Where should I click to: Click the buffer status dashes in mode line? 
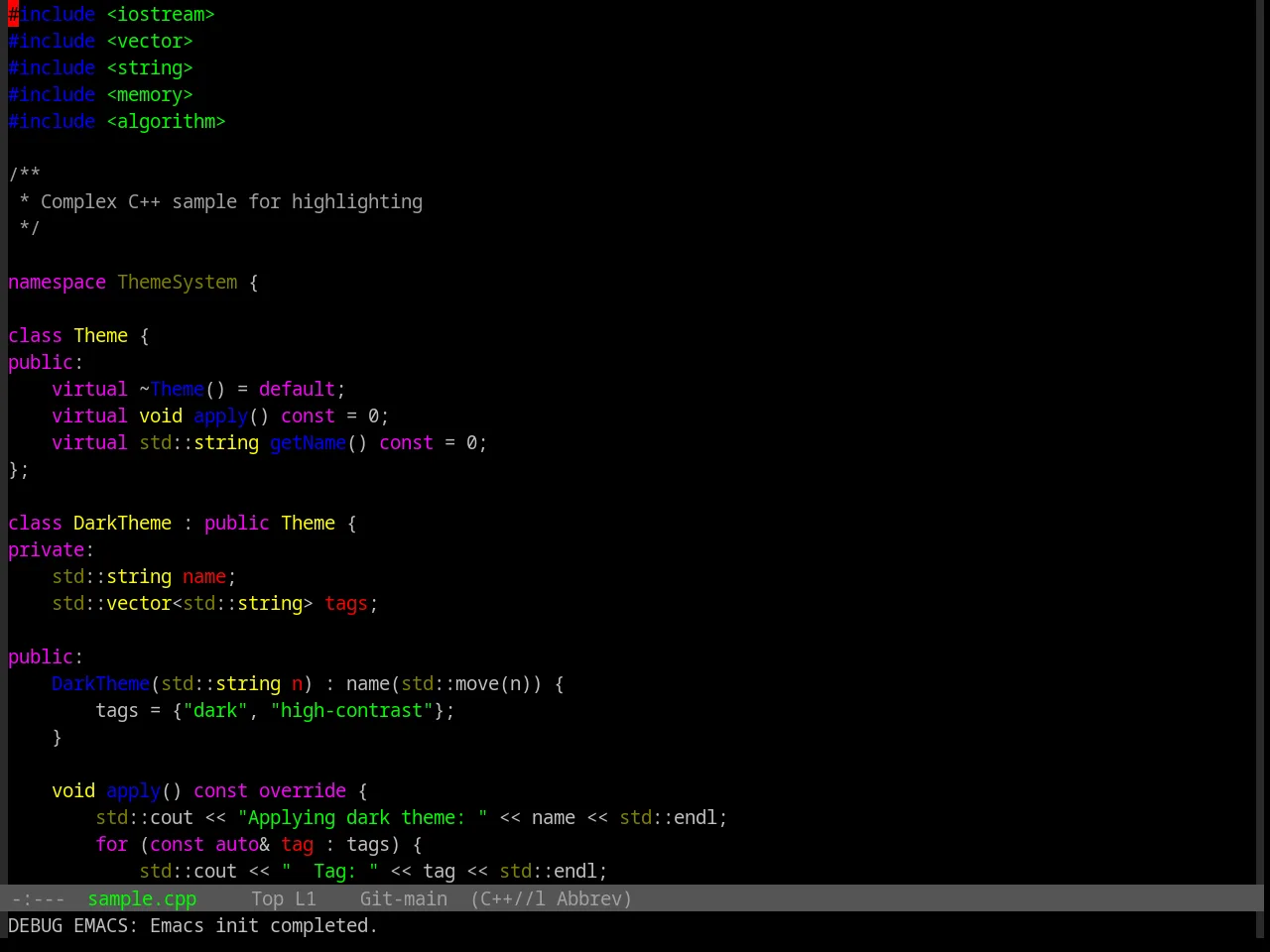39,898
